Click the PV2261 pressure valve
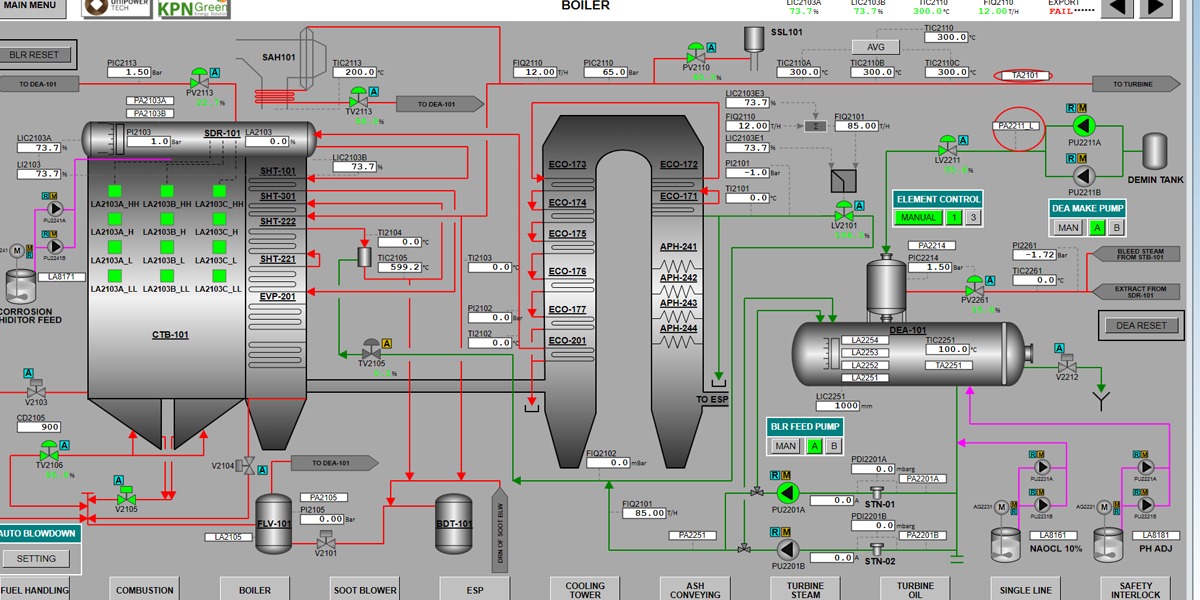Screen dimensions: 1200x600 tap(975, 287)
